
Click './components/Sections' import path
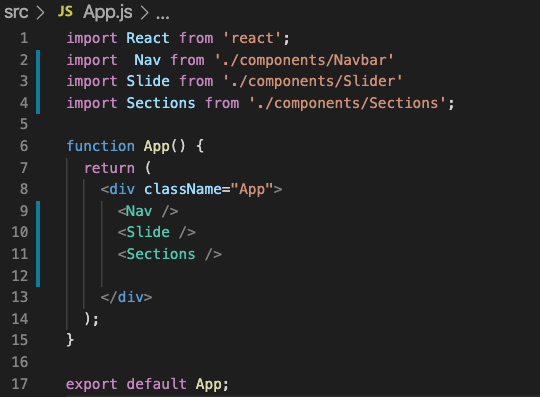pos(347,103)
